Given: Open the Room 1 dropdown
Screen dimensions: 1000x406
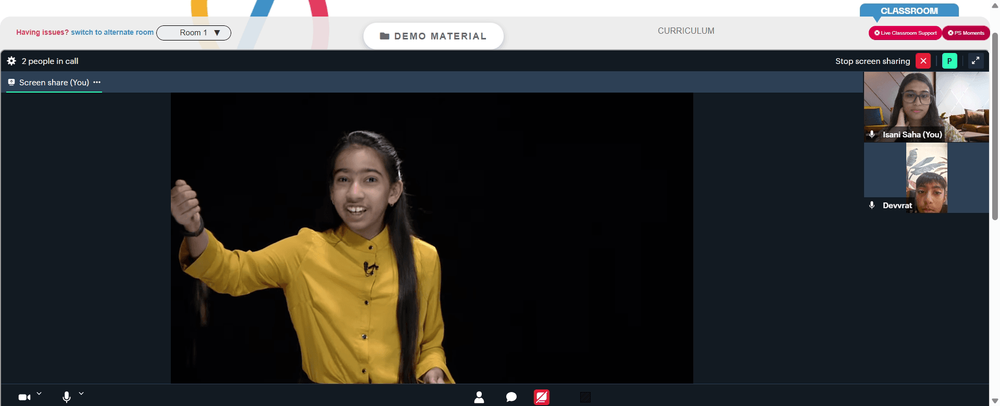Looking at the screenshot, I should 194,33.
